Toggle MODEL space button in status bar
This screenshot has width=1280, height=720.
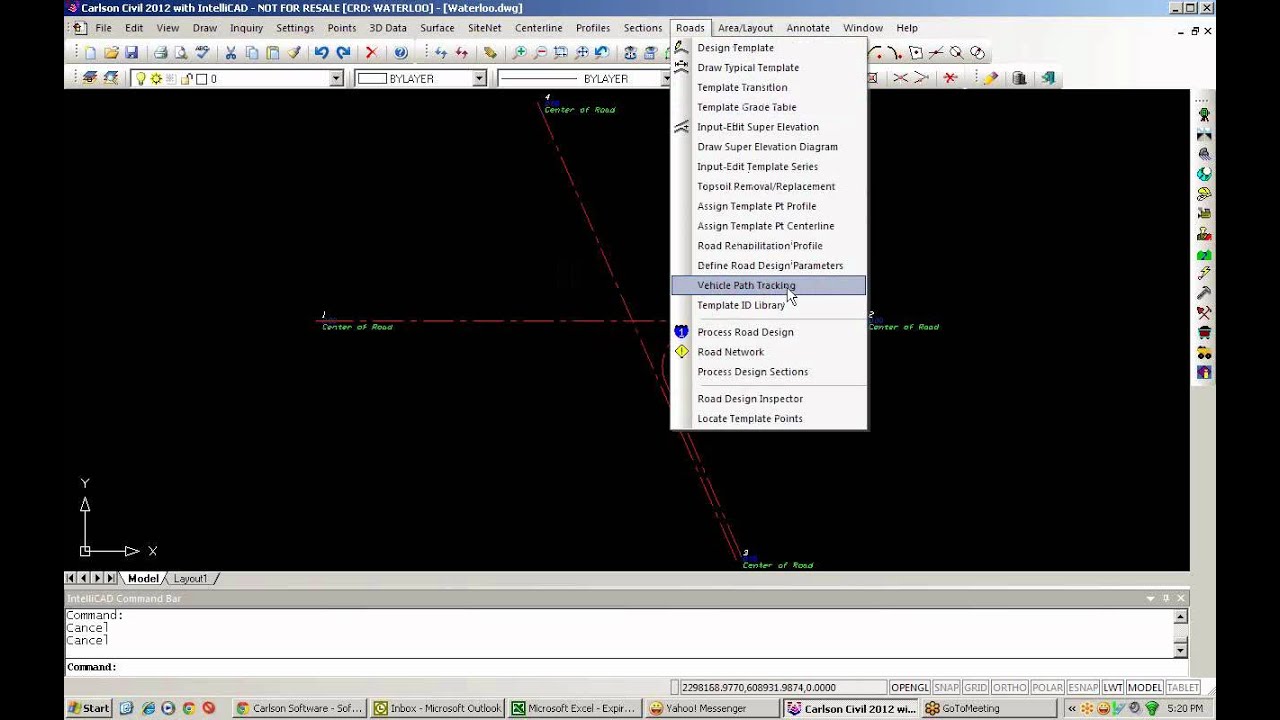1145,688
